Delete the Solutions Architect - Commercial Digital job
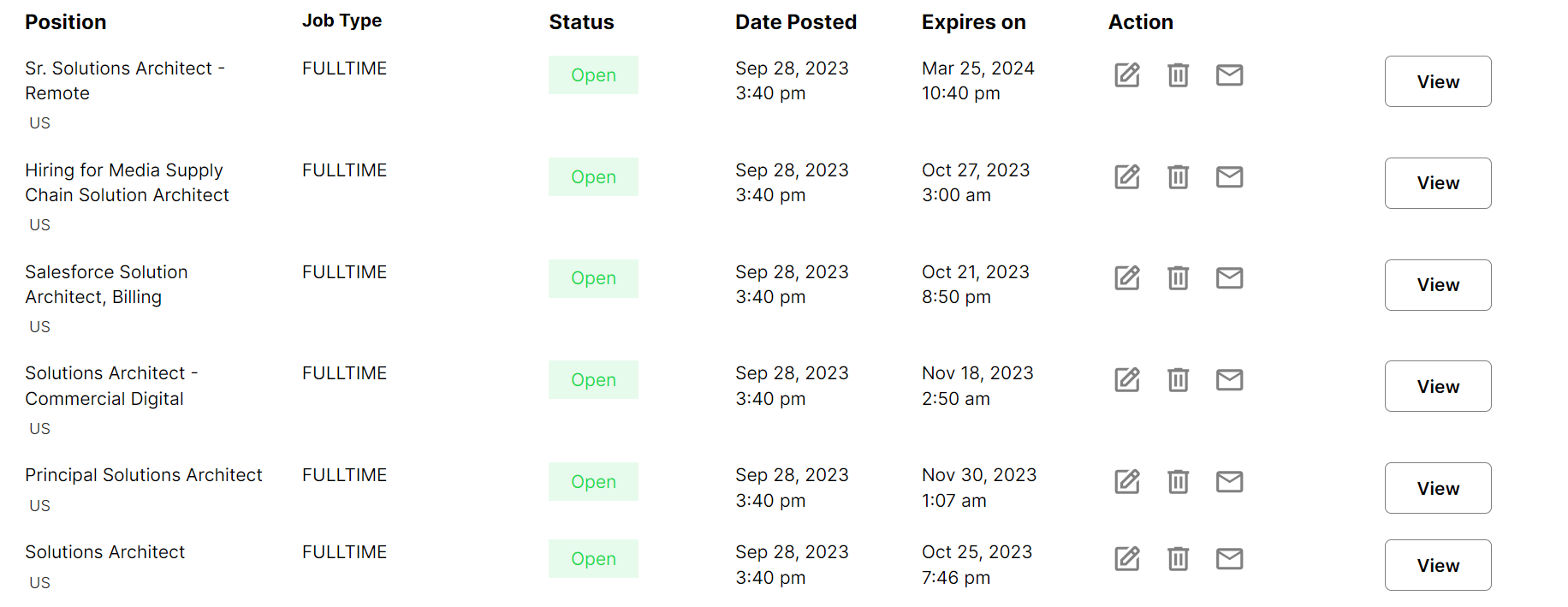The image size is (1568, 607). pos(1179,380)
